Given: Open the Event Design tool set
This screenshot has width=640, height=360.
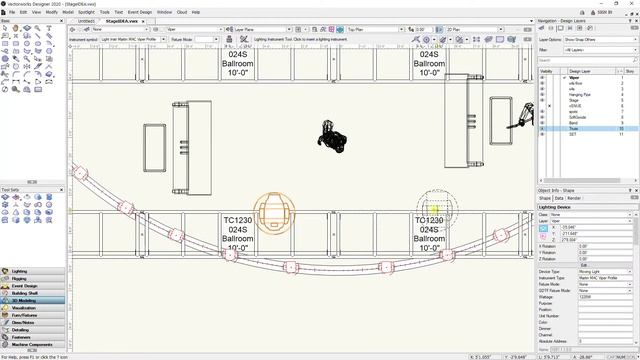Looking at the screenshot, I should [x=33, y=286].
